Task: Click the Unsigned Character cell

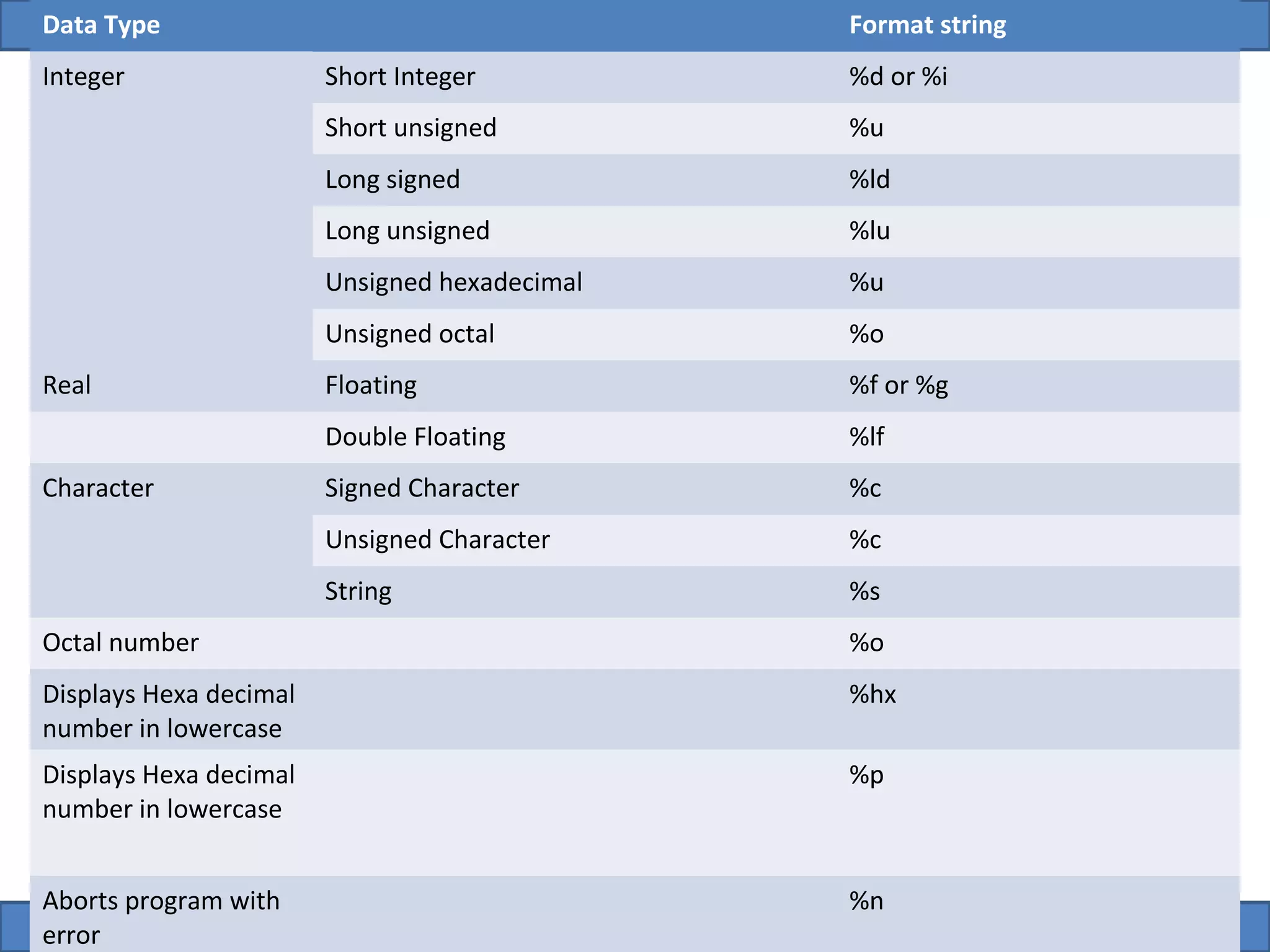Action: (438, 540)
